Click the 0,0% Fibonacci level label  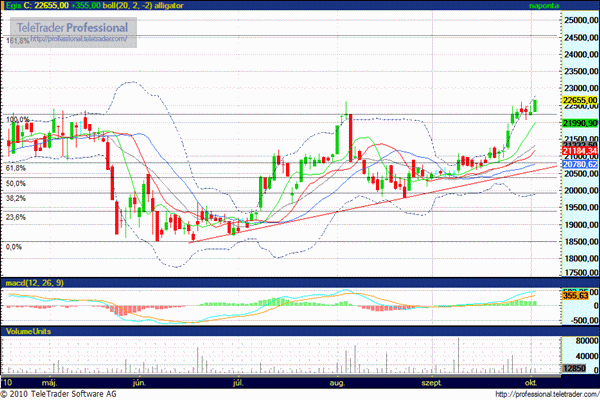tap(13, 246)
